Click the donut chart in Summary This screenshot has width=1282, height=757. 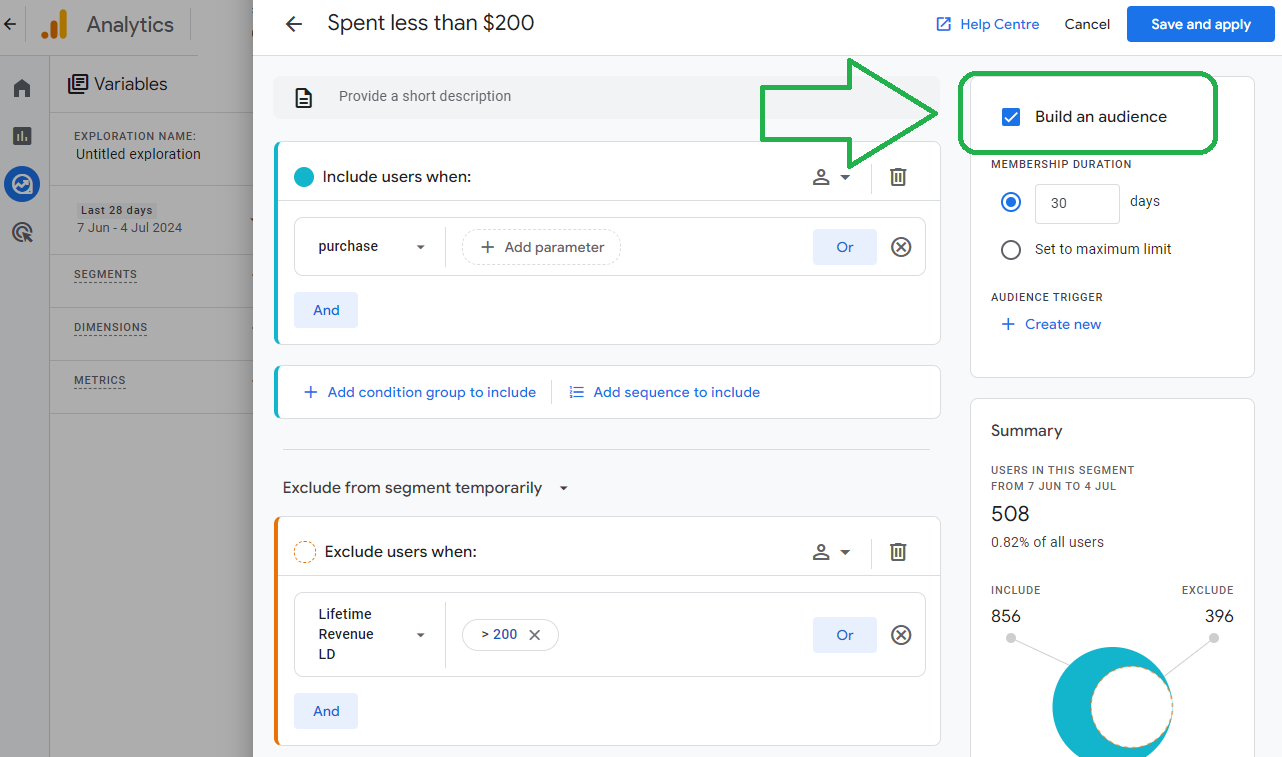(1112, 703)
